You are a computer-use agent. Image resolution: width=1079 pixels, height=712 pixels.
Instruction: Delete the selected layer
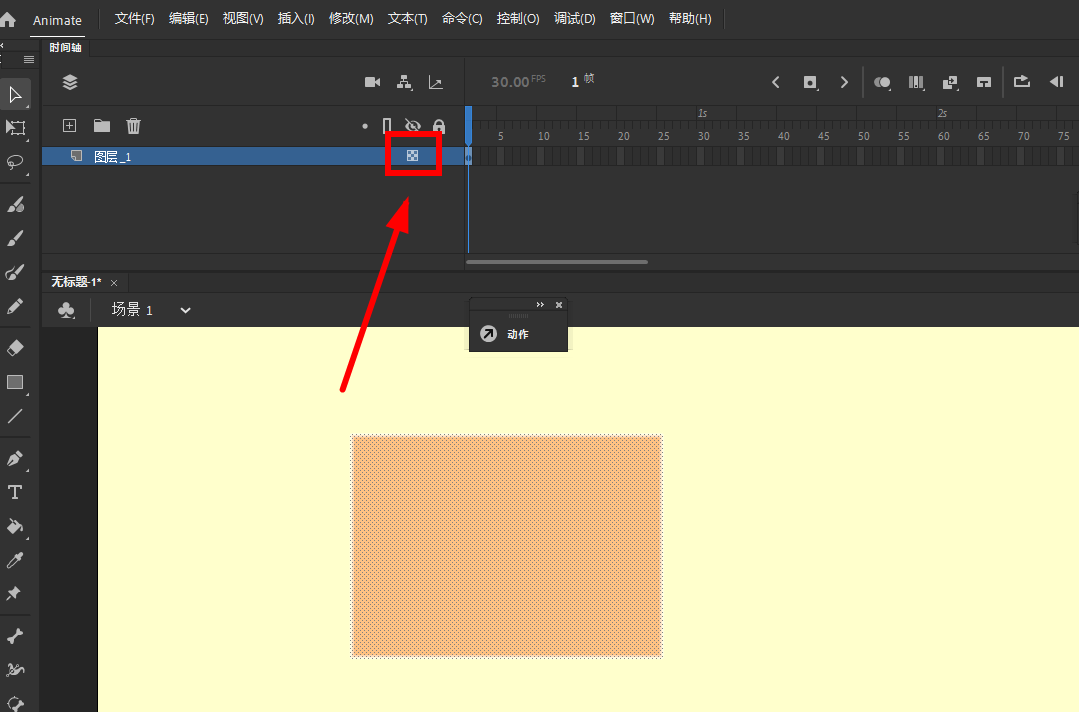(x=133, y=126)
